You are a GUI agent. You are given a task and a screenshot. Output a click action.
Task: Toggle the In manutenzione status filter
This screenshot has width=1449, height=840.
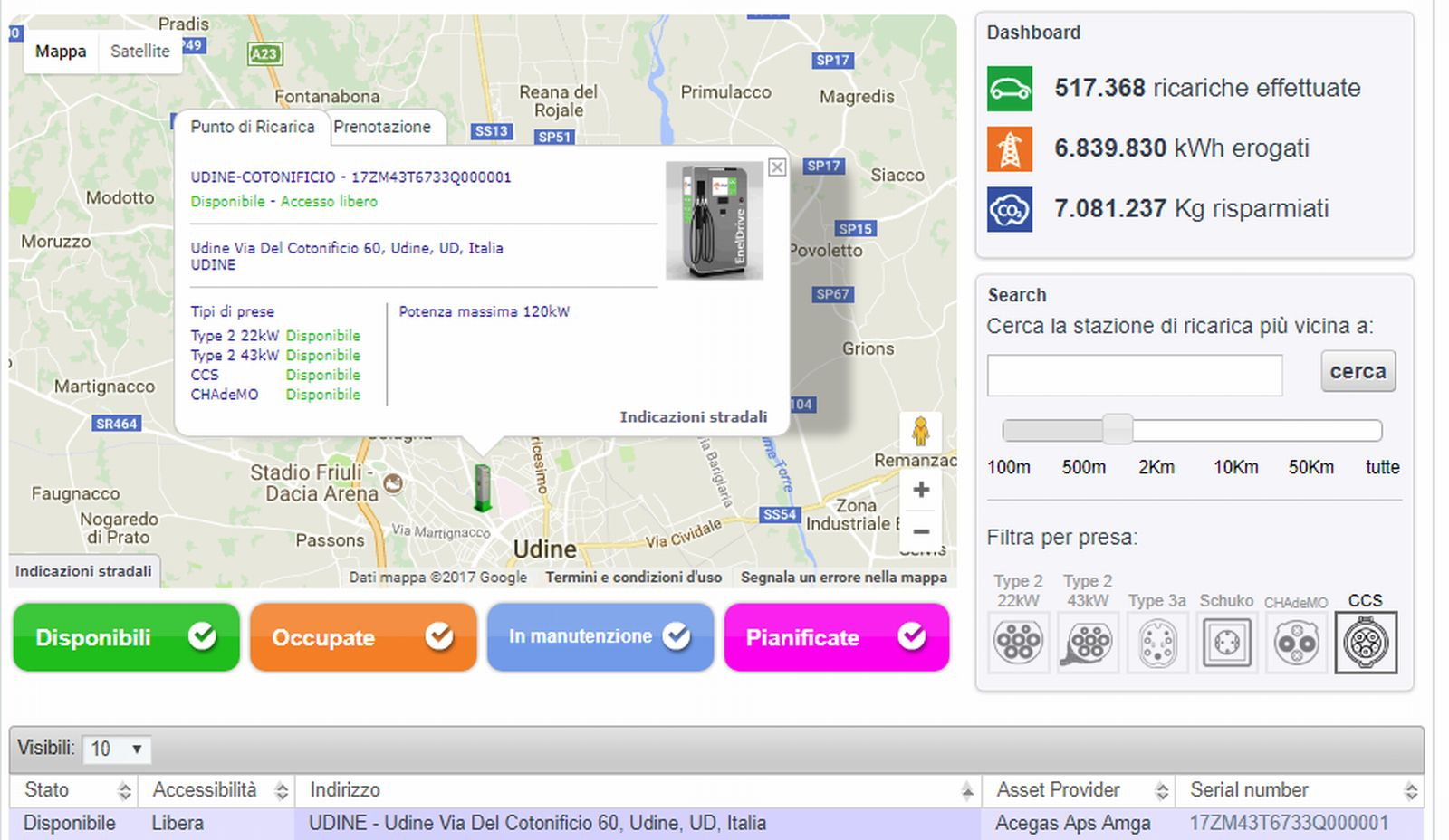[600, 637]
